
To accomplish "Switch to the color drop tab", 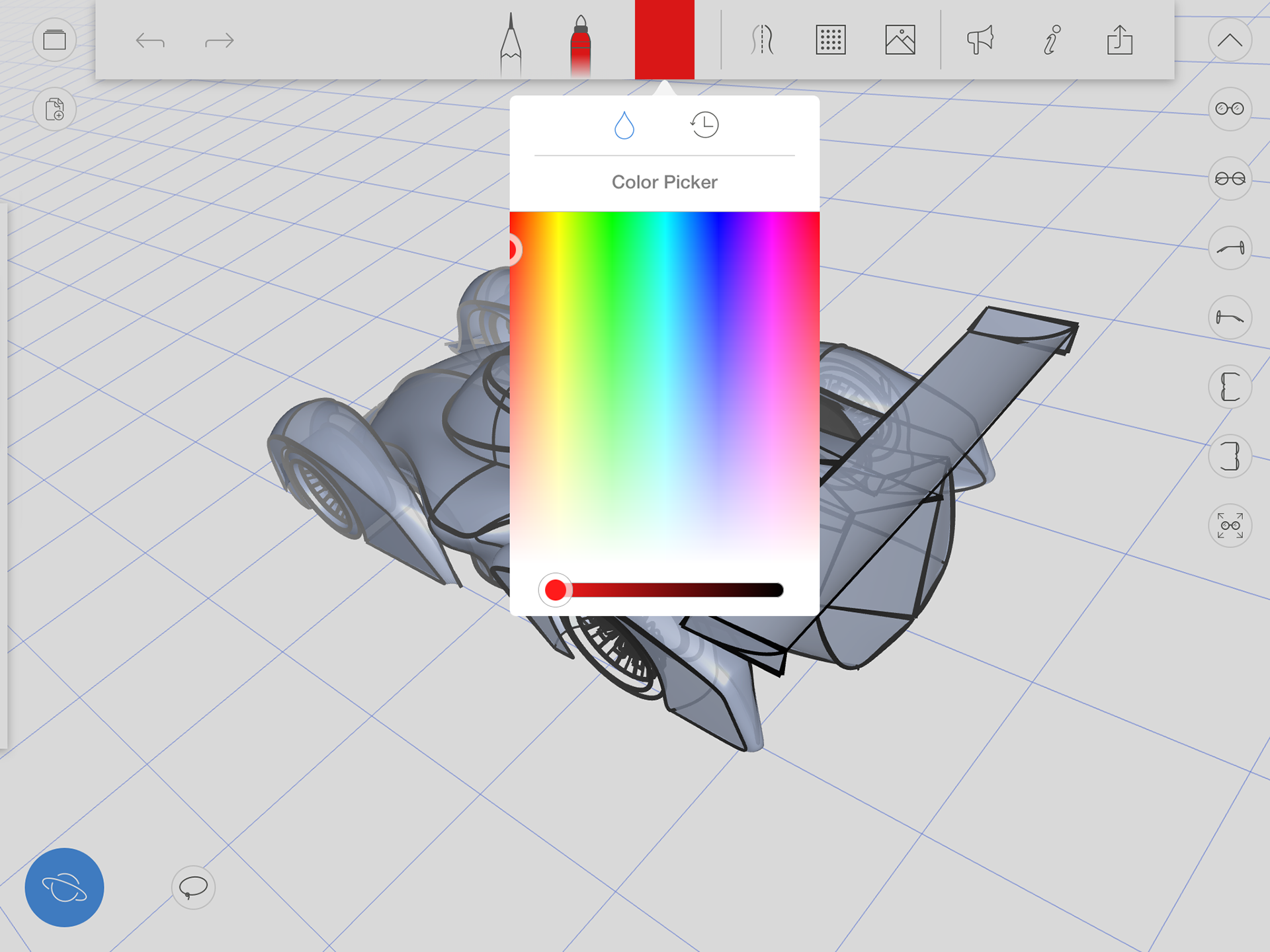I will pos(624,125).
